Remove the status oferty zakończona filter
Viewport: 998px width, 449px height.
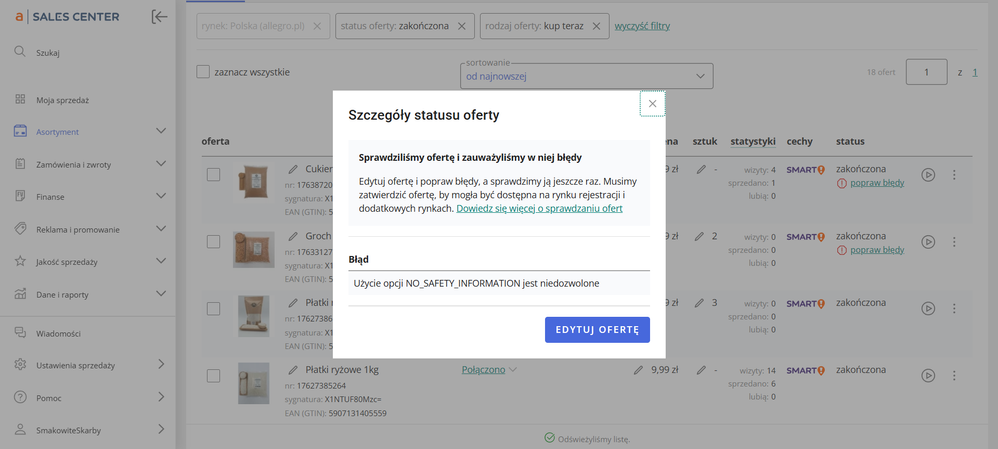click(x=461, y=26)
